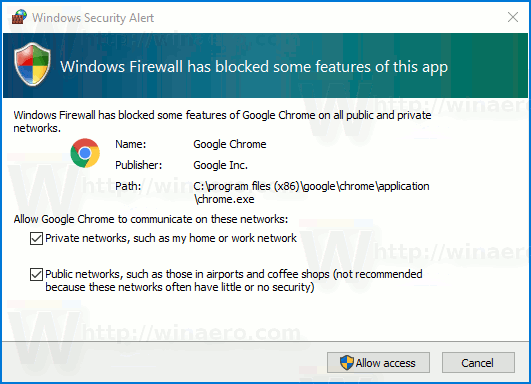The image size is (531, 384).
Task: Click the Windows Security shield icon
Action: click(x=33, y=64)
